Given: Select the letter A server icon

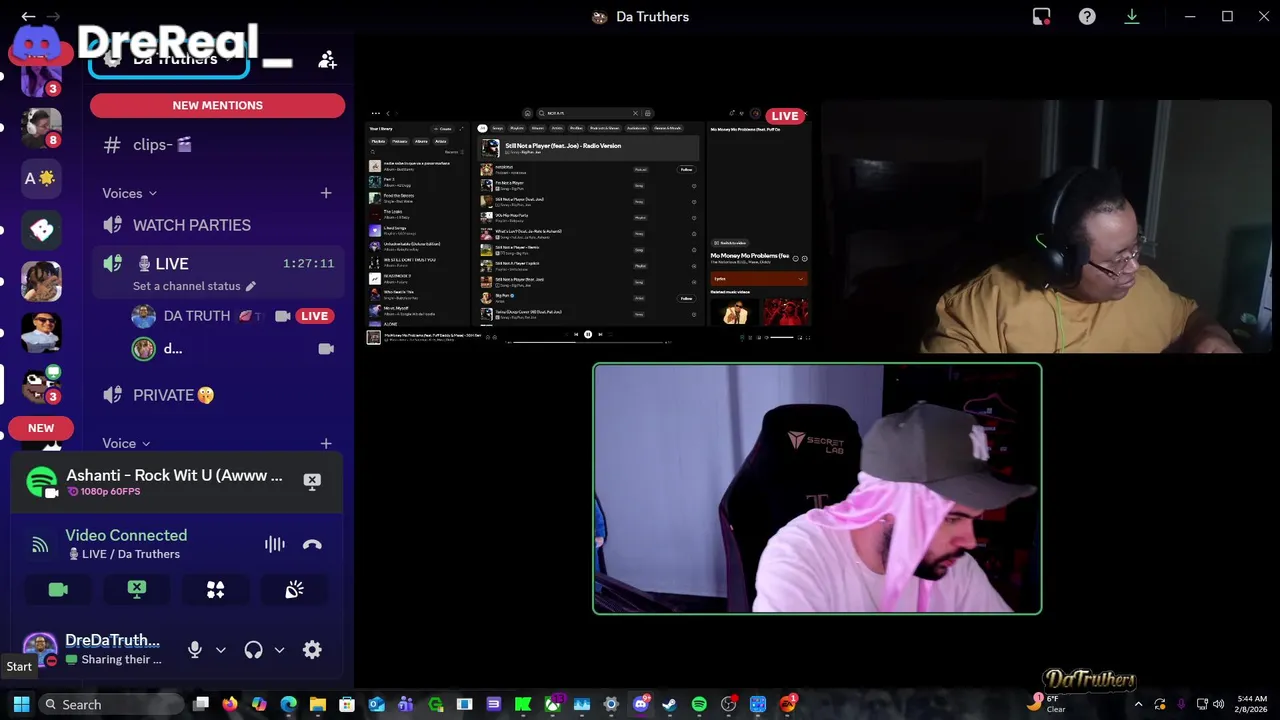Looking at the screenshot, I should click(x=41, y=178).
